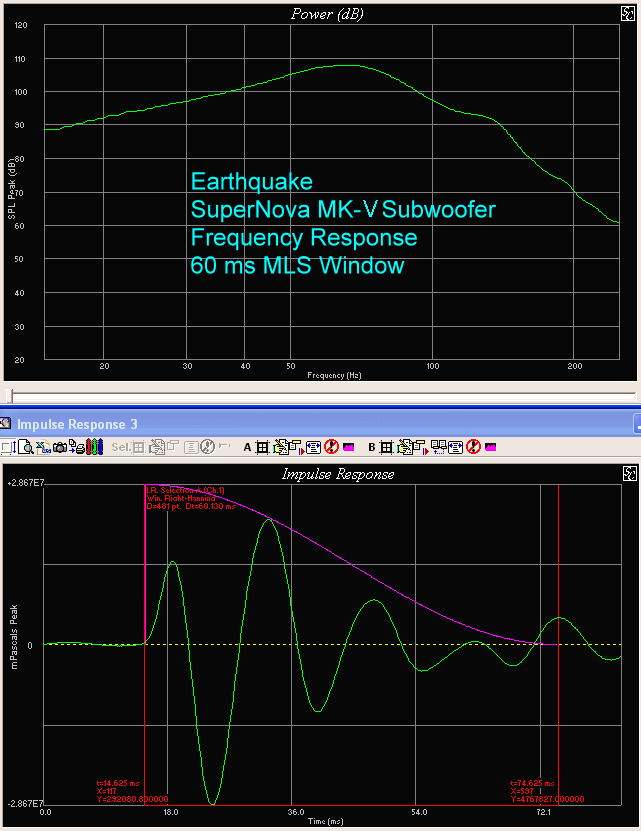
Task: Click the grayed clock icon
Action: tap(208, 447)
